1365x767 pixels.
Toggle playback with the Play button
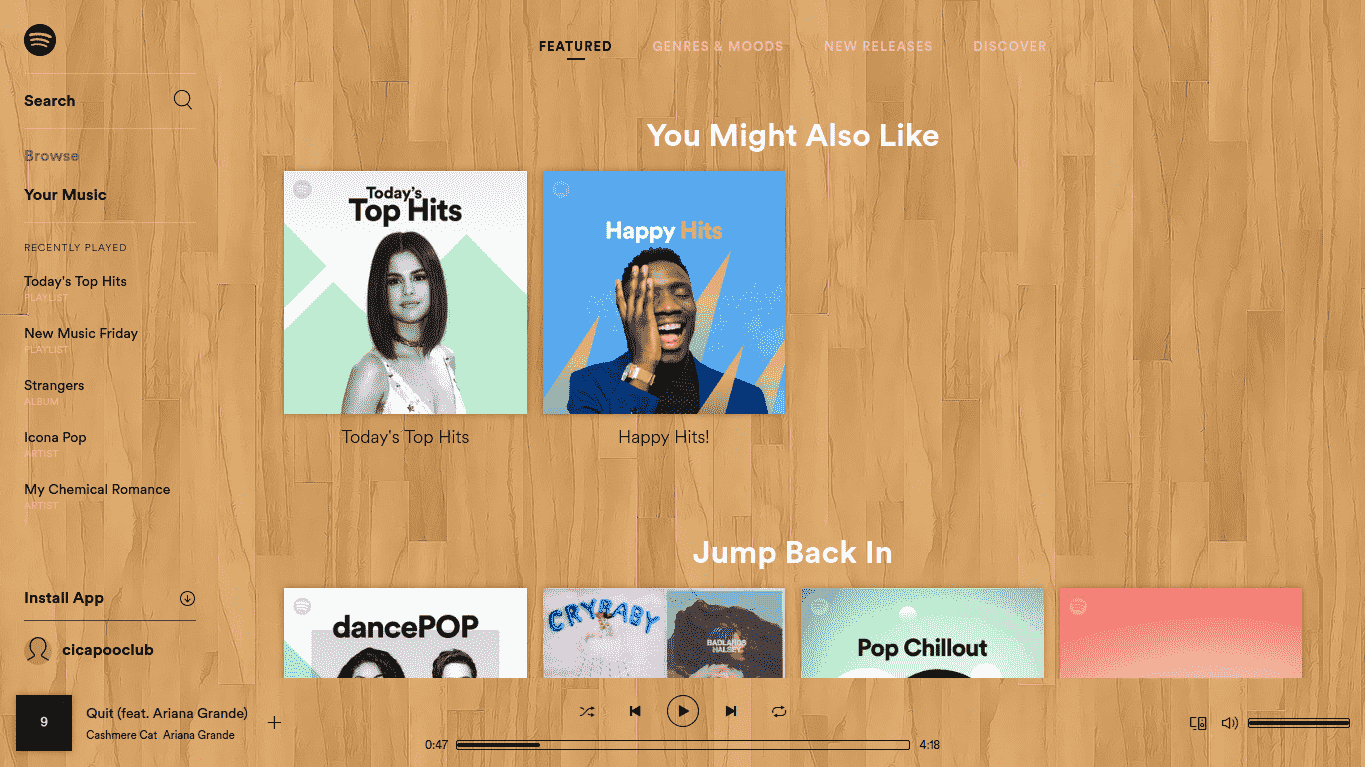click(683, 711)
